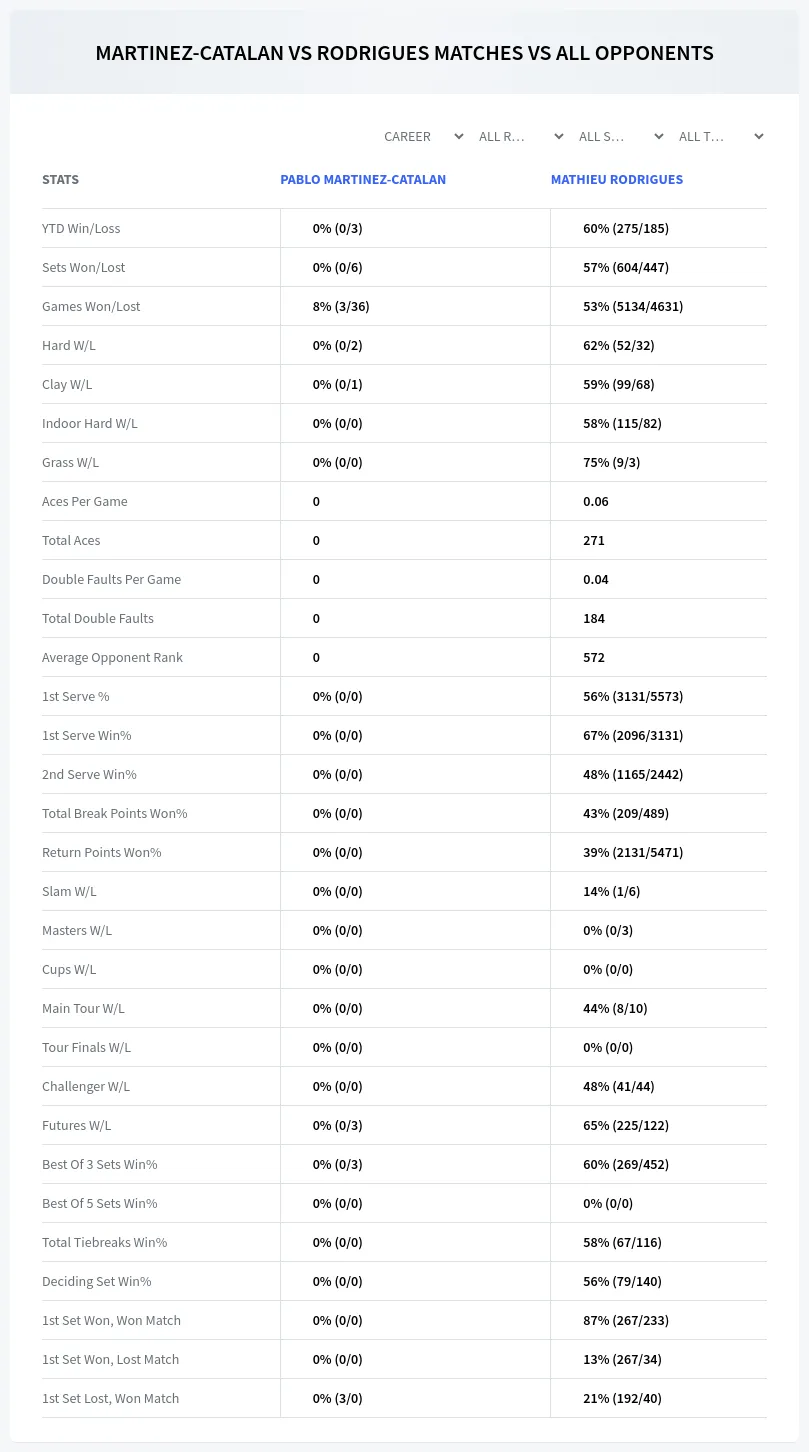Select the Total Aces row label
Image resolution: width=809 pixels, height=1452 pixels.
[71, 540]
